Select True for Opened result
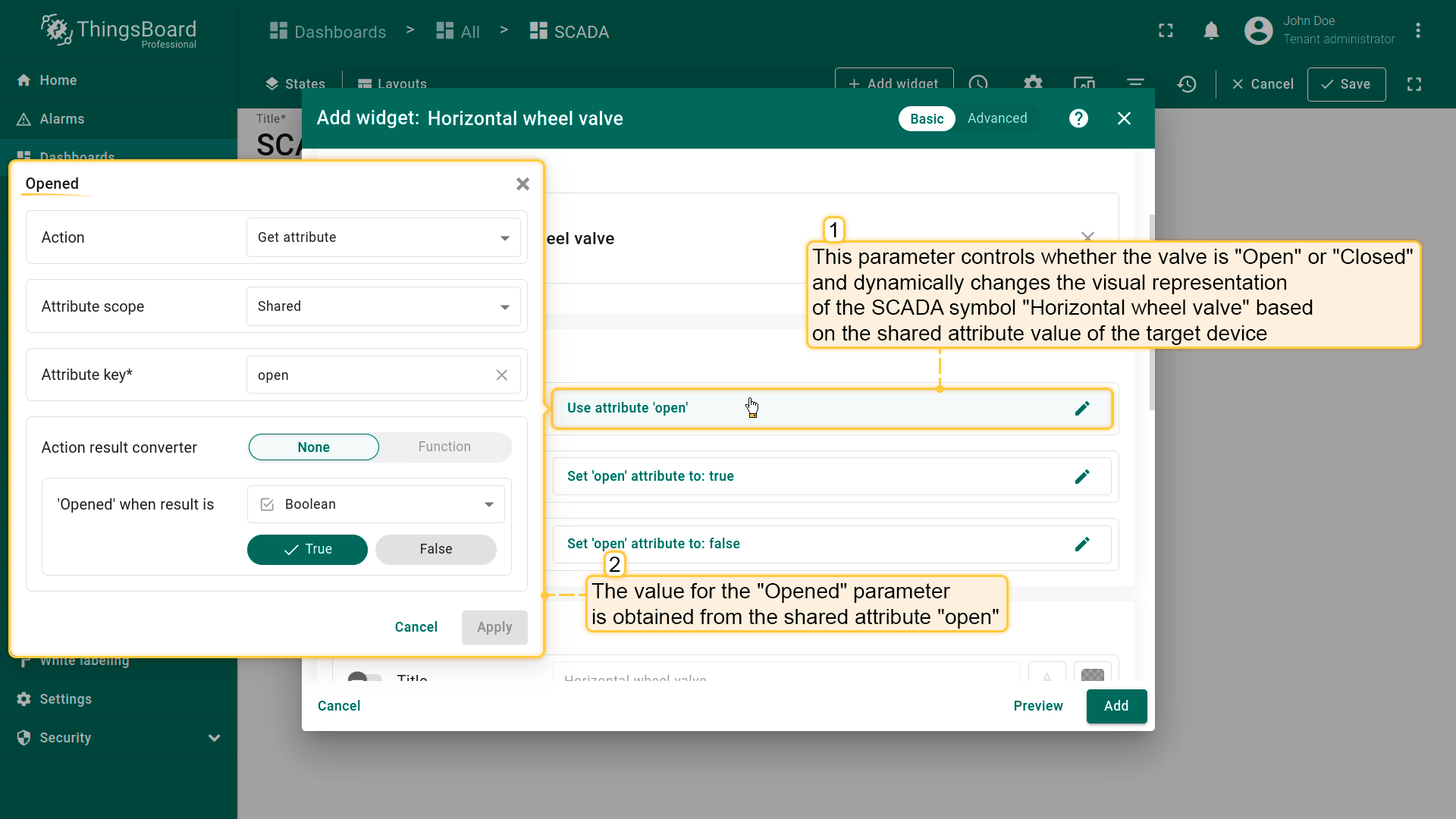1456x819 pixels. [x=307, y=550]
